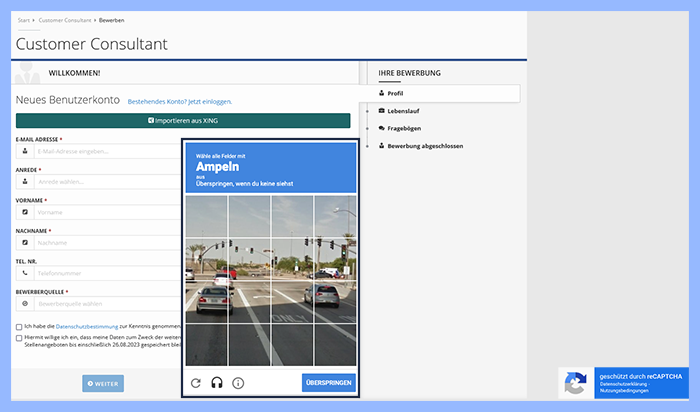Click the phone icon beside Telefonnummer field
The image size is (700, 412).
(x=24, y=272)
